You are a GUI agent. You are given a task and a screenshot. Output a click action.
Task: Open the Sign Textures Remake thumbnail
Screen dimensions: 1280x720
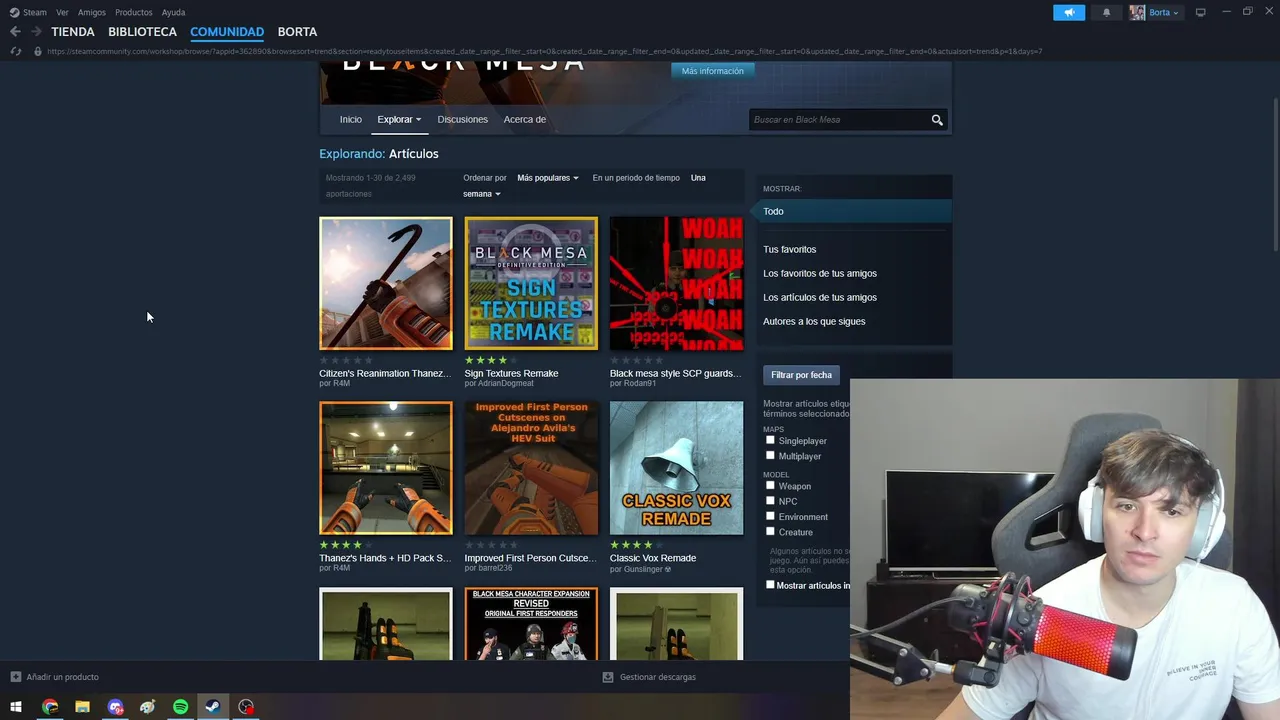pos(531,283)
